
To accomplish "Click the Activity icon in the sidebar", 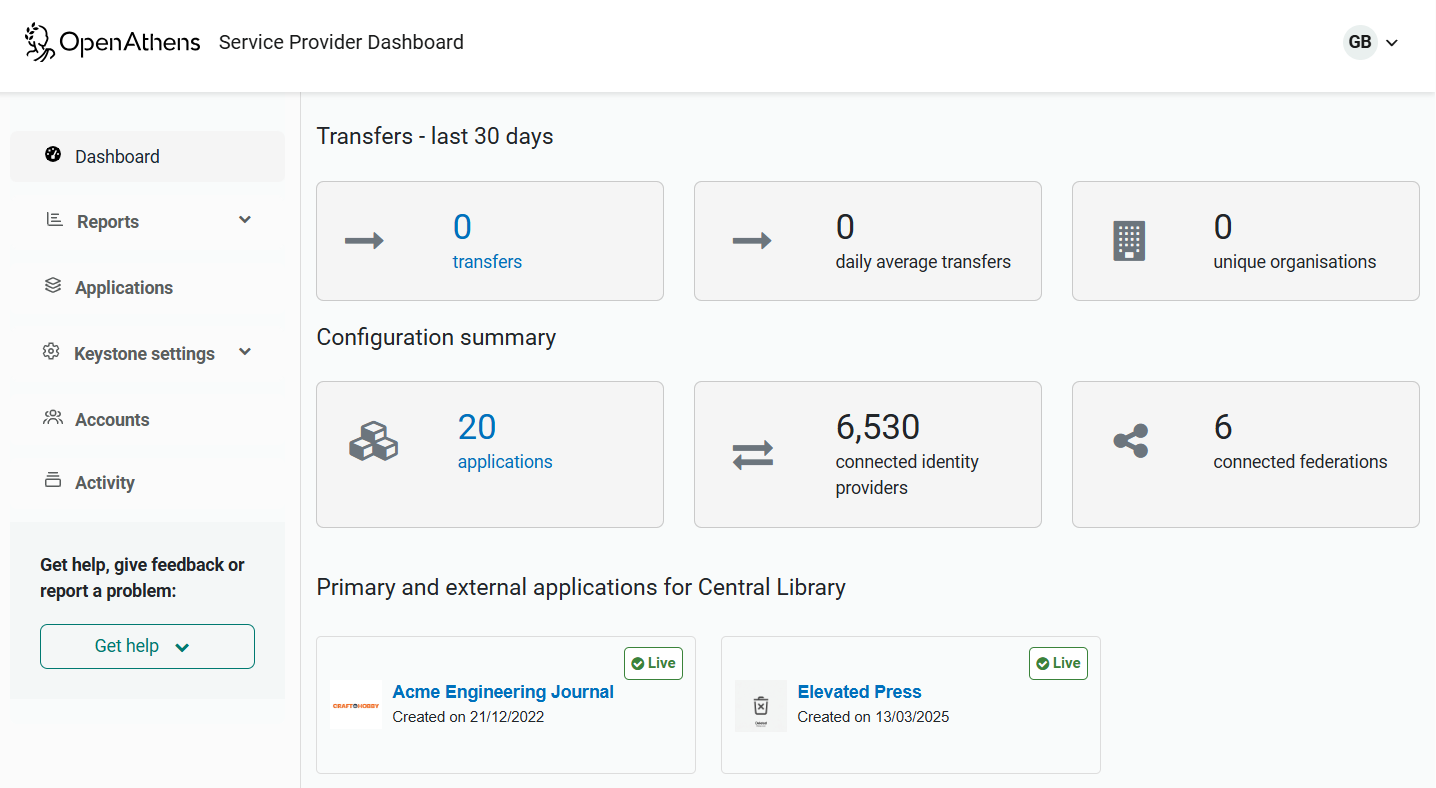I will pyautogui.click(x=52, y=482).
